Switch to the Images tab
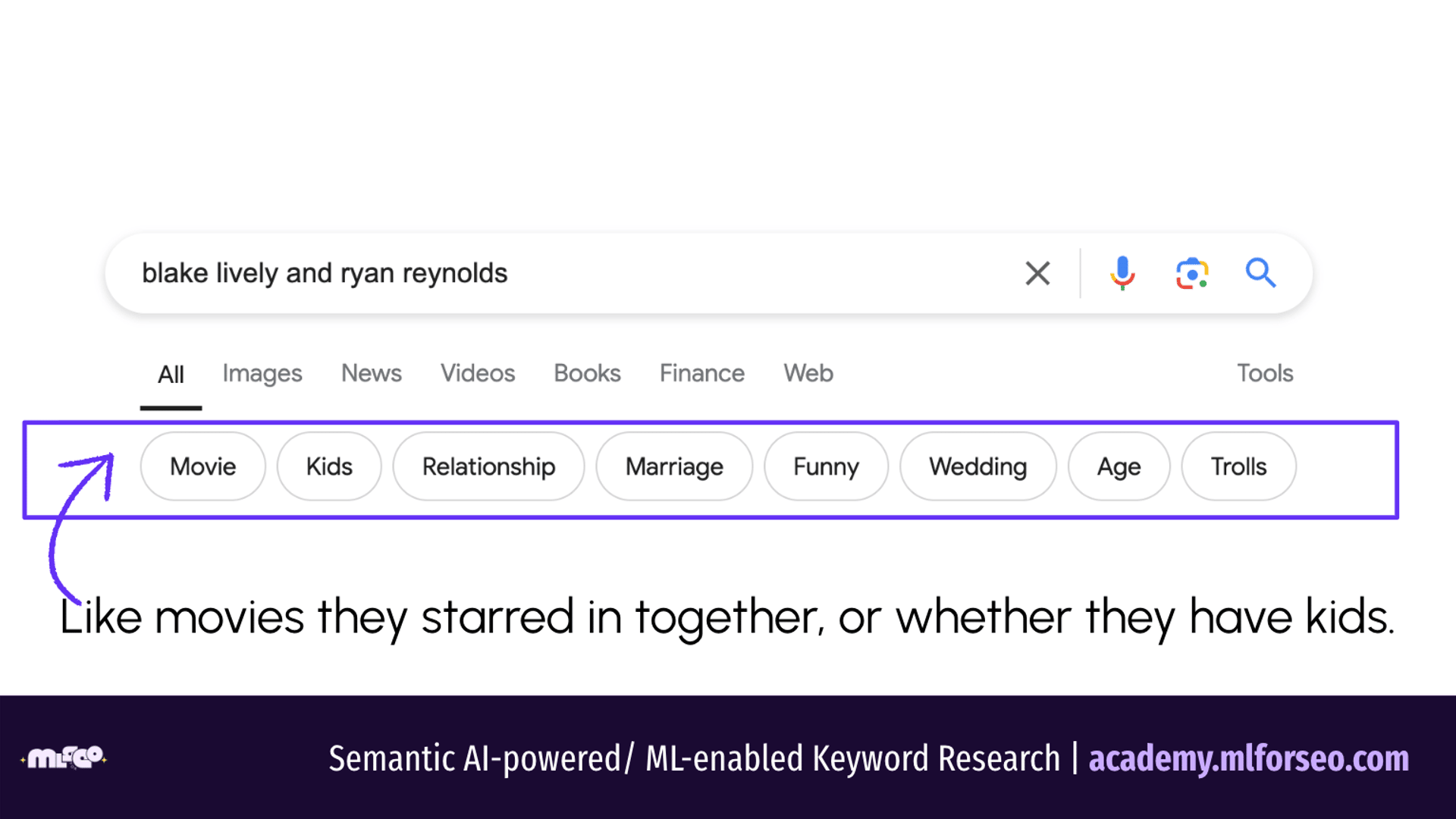This screenshot has width=1456, height=819. coord(262,373)
